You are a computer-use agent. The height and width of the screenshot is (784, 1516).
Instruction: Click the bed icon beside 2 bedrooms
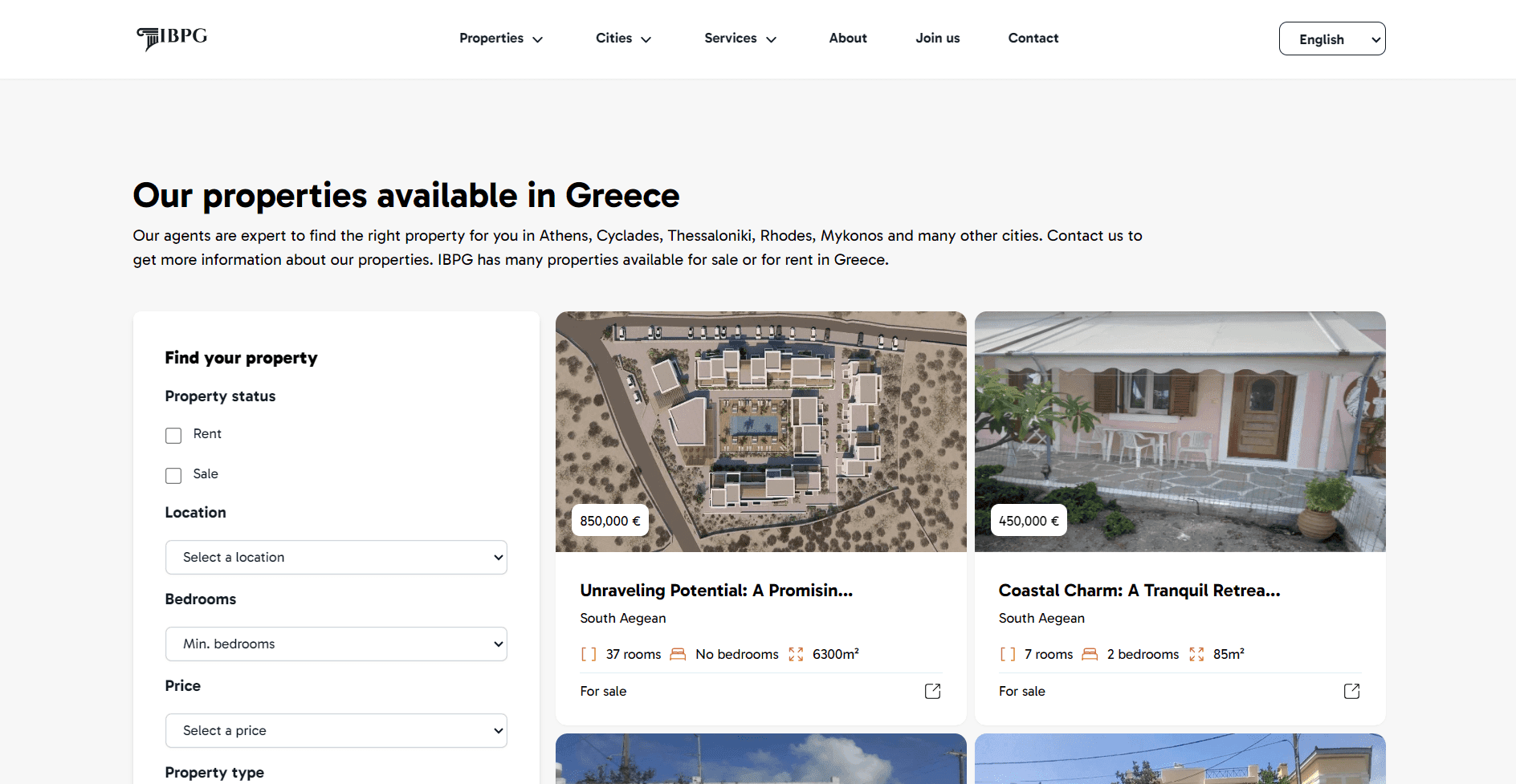click(x=1090, y=654)
